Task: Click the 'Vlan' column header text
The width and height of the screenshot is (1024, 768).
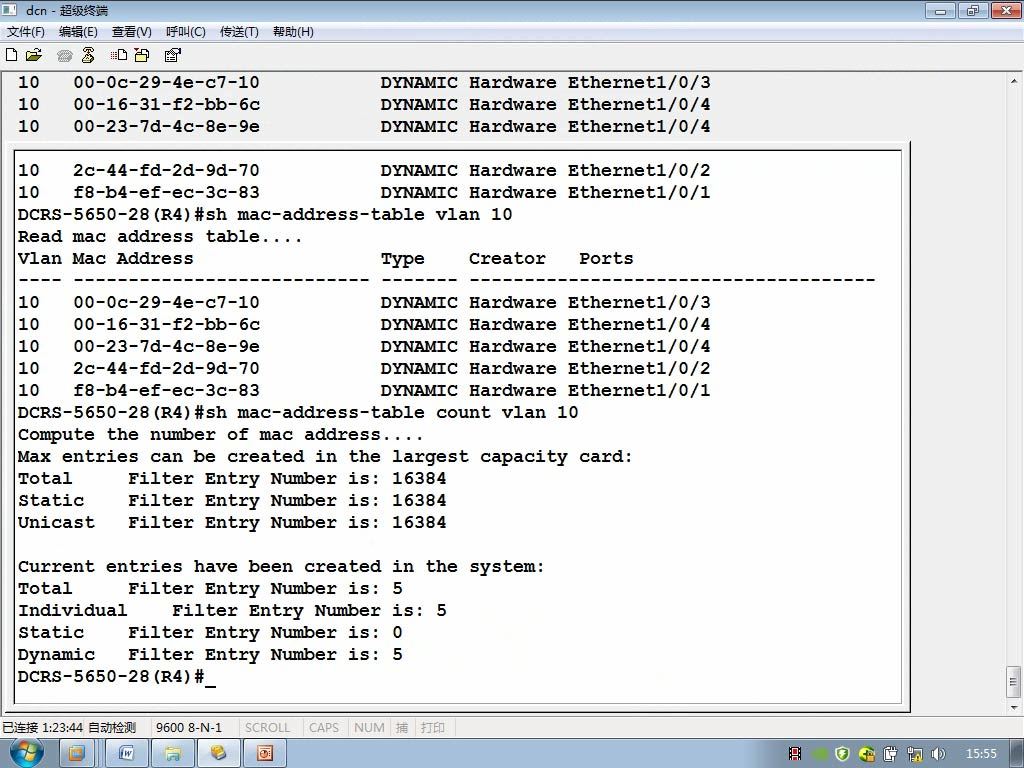Action: (x=39, y=259)
